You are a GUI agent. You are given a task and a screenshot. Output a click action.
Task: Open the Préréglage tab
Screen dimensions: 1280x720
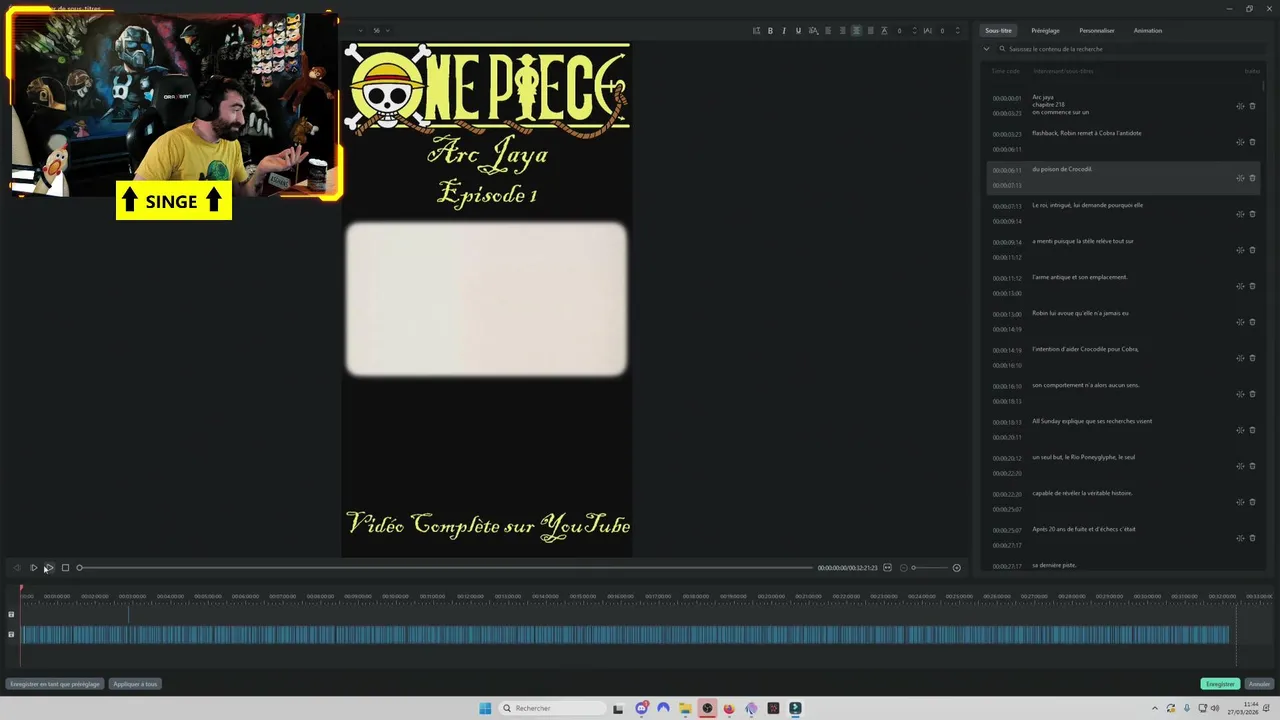click(1045, 31)
